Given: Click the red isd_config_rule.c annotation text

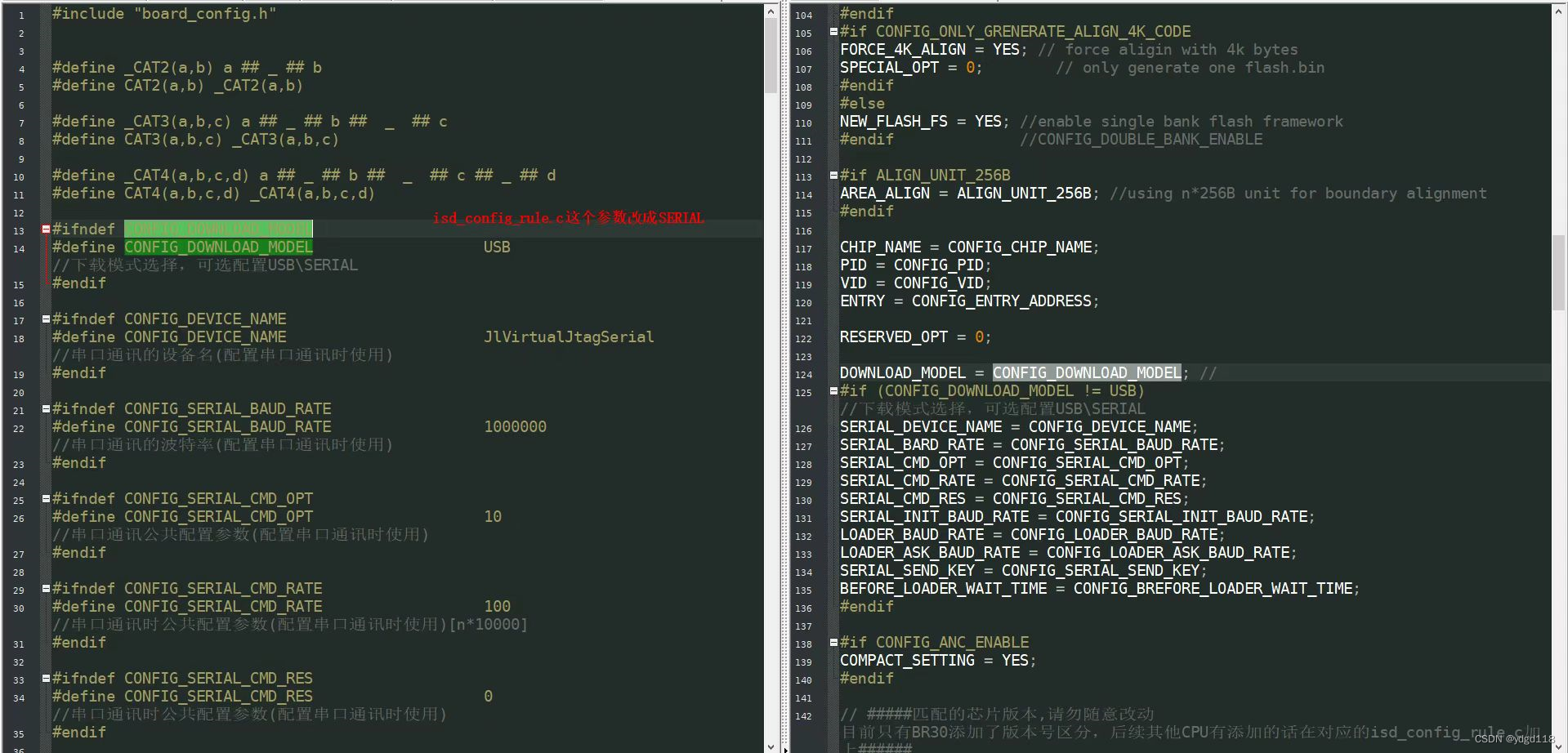Looking at the screenshot, I should (569, 218).
